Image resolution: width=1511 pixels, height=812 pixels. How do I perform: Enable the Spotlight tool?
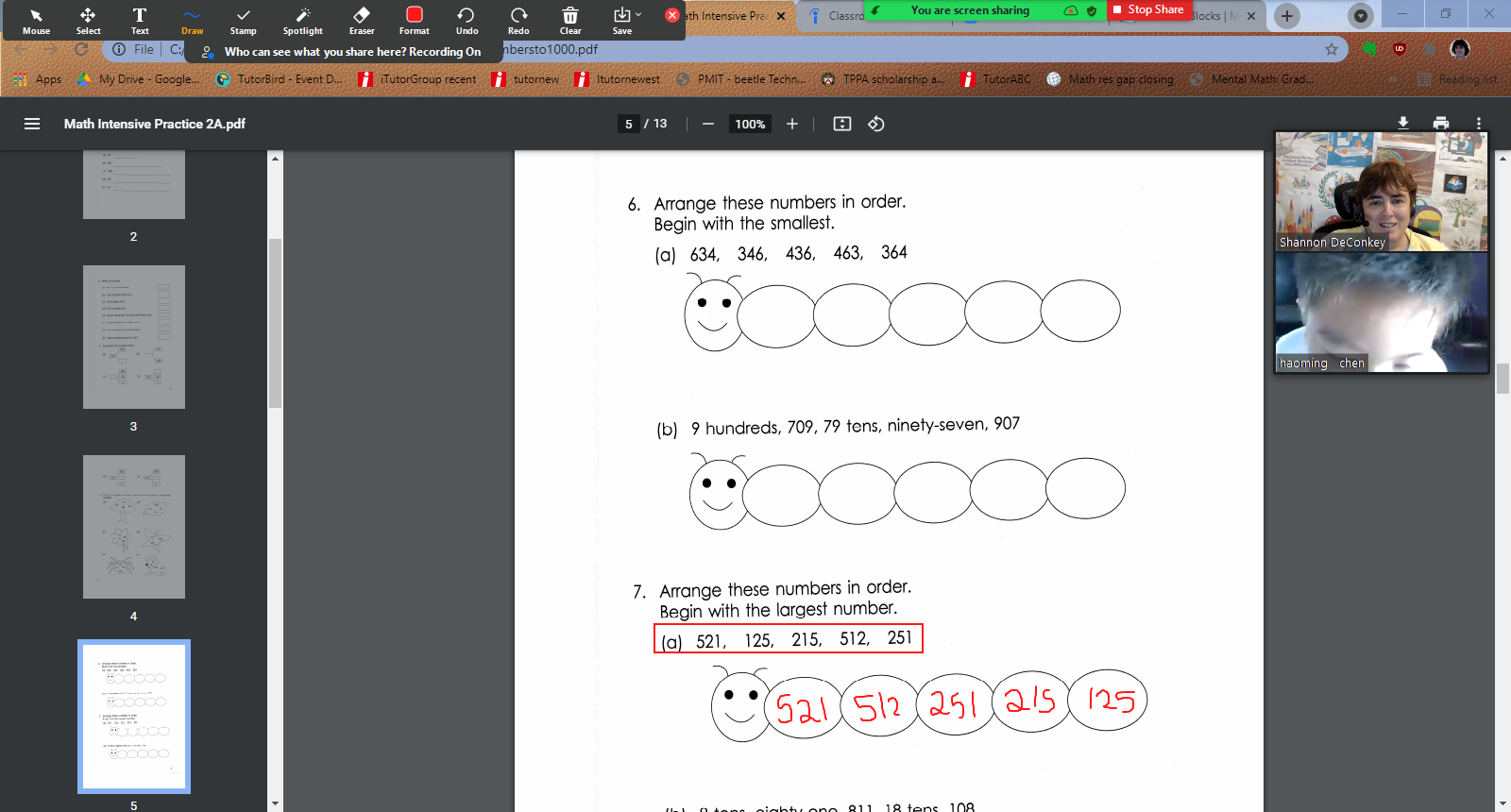click(x=302, y=21)
